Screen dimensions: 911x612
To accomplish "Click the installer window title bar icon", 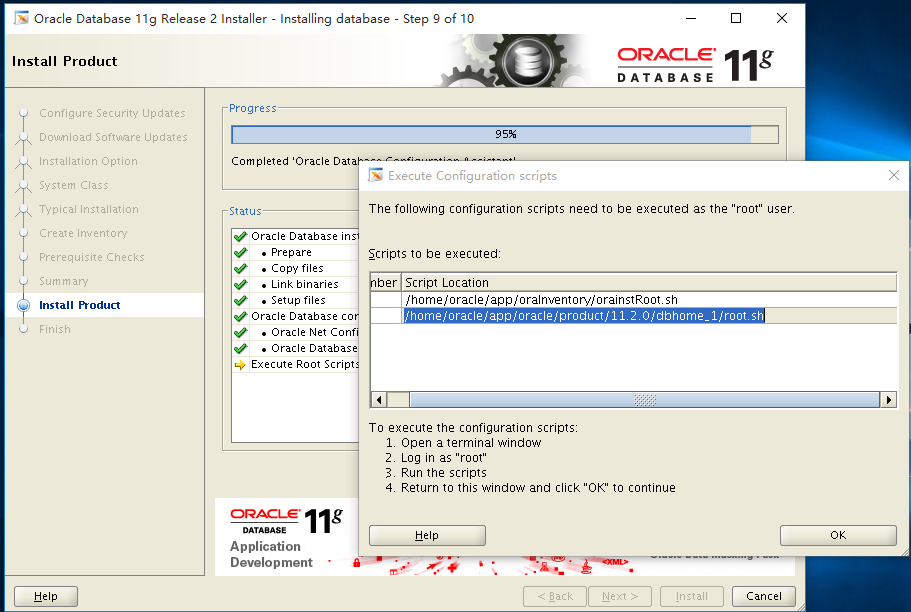I will [21, 18].
